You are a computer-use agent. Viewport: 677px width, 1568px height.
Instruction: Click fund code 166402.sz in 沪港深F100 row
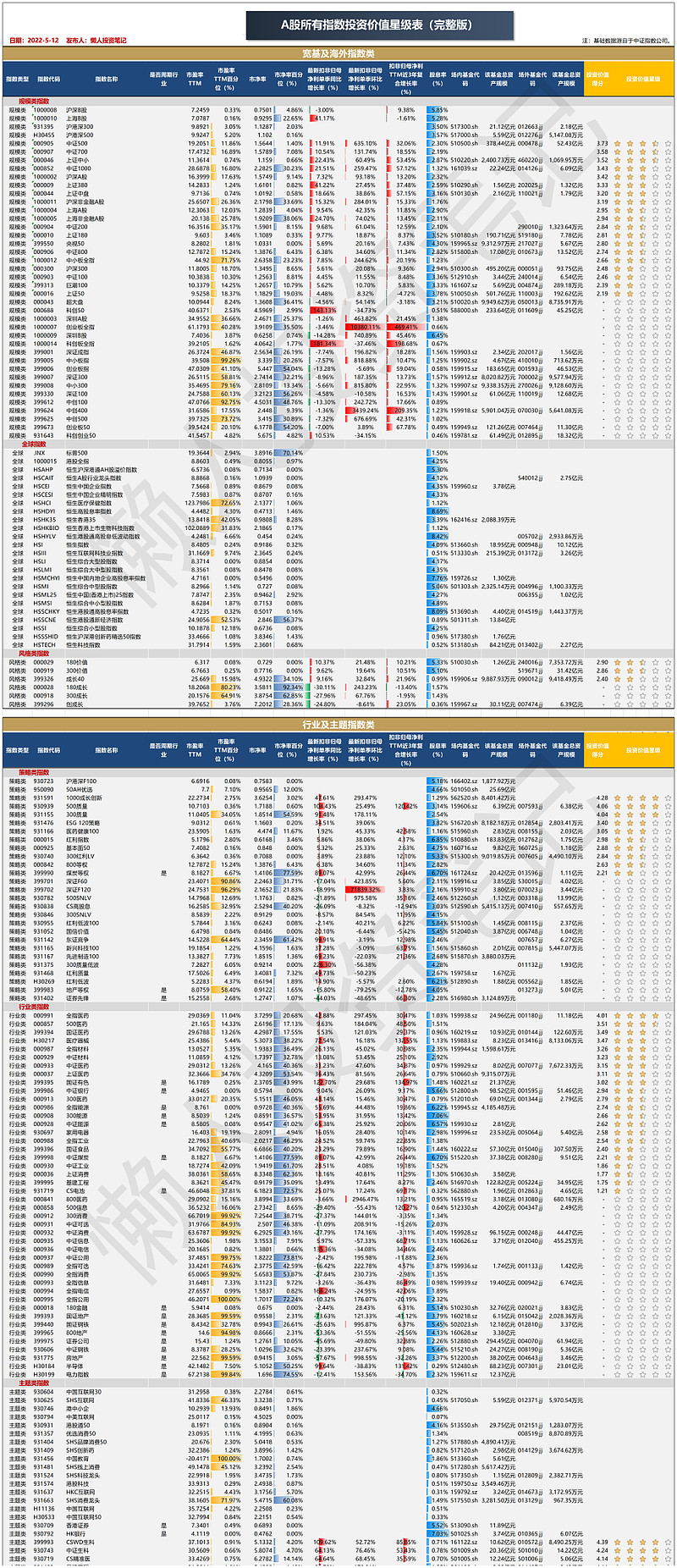(464, 781)
